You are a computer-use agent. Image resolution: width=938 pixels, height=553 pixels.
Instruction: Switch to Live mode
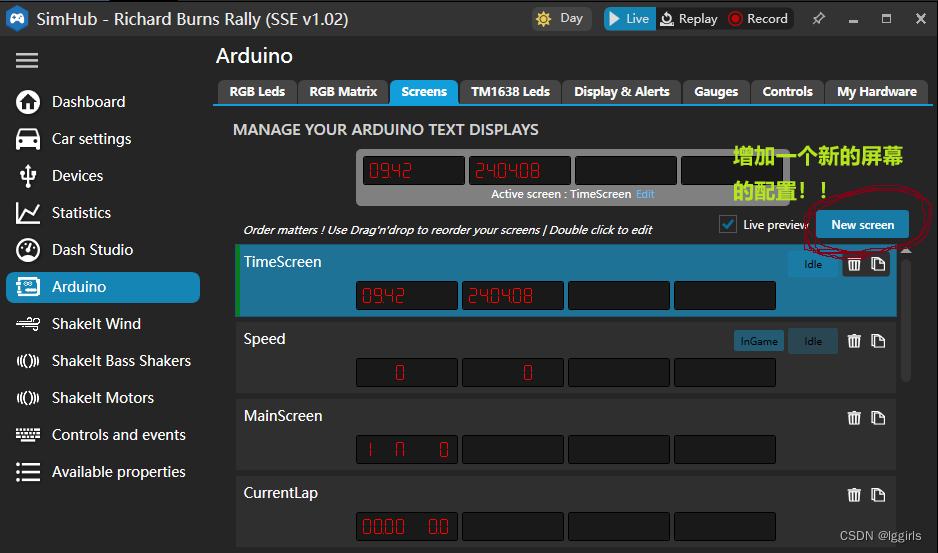[629, 19]
